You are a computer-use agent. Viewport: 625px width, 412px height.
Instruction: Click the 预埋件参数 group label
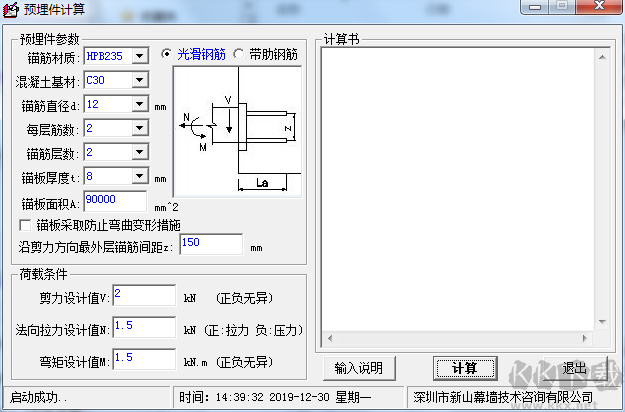[50, 39]
